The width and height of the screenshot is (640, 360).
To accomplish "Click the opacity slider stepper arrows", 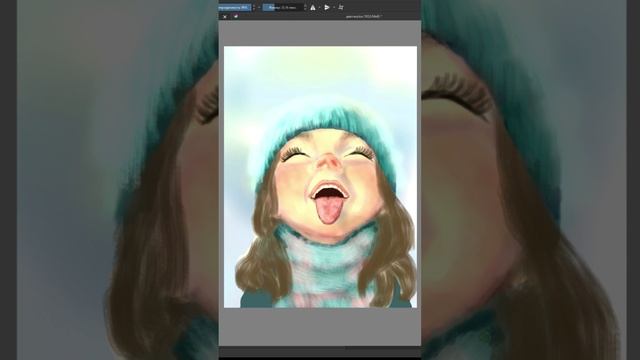I will (x=254, y=7).
